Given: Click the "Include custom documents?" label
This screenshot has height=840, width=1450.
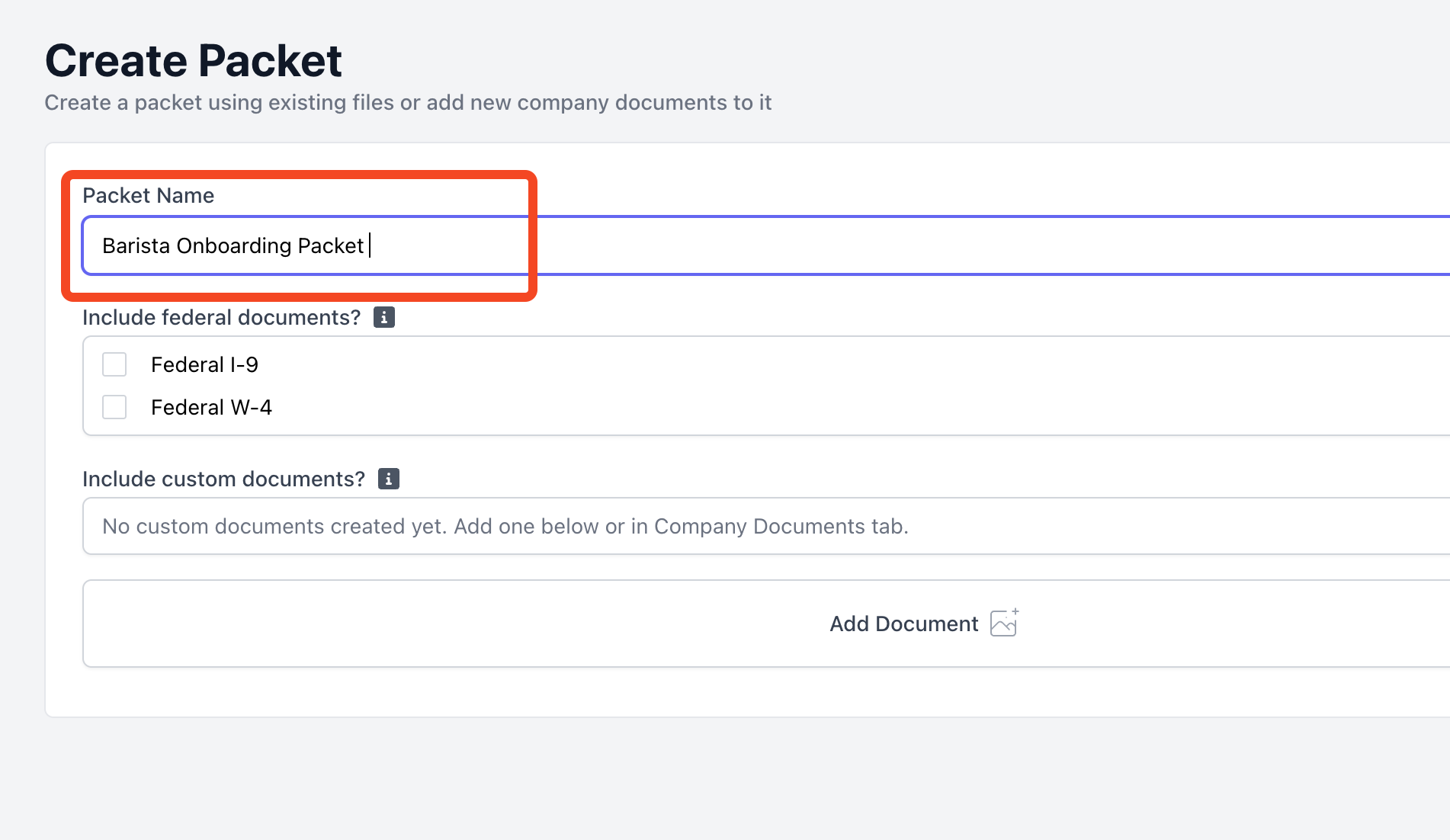Looking at the screenshot, I should tap(223, 479).
